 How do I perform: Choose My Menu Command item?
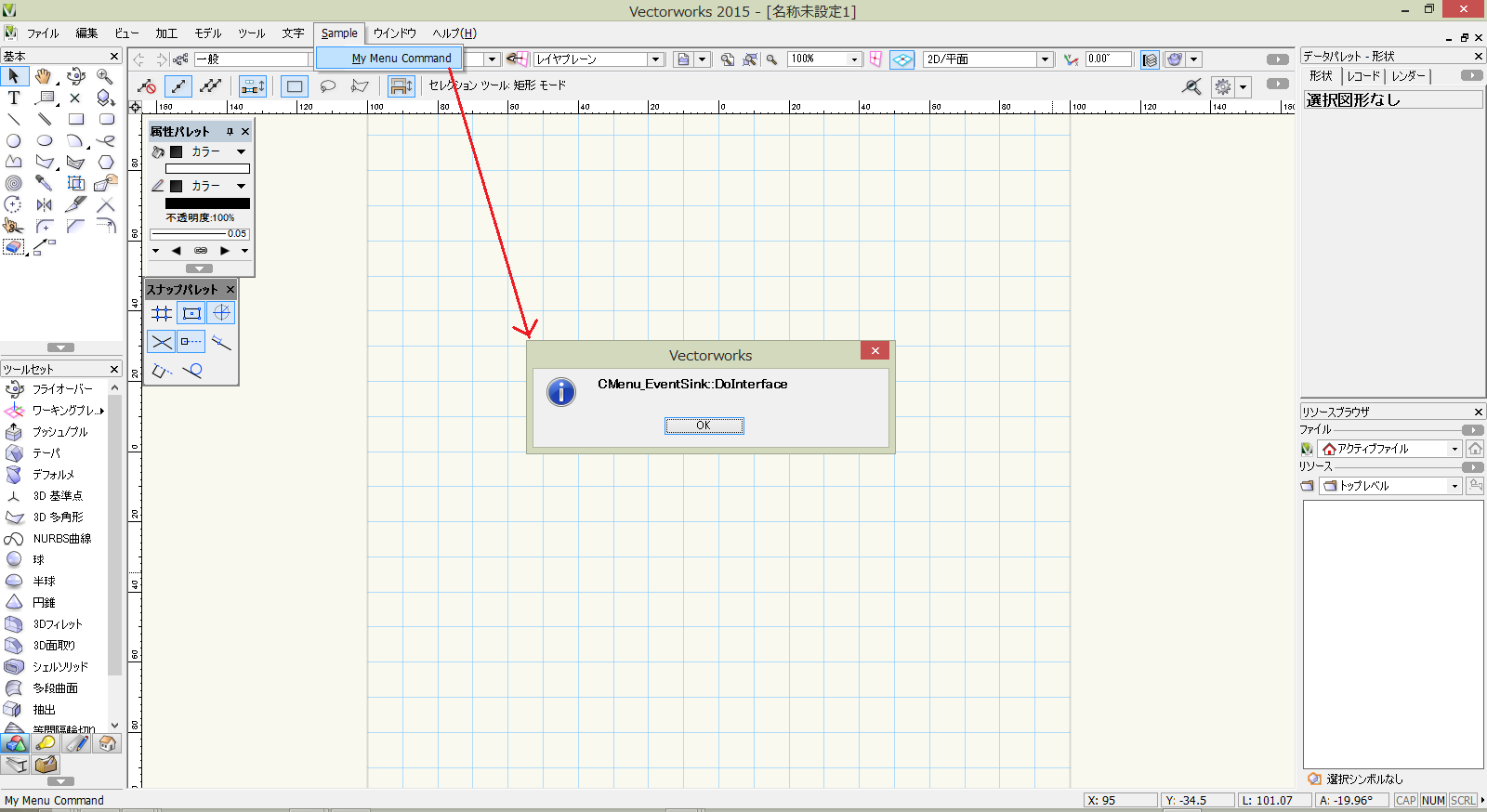(x=389, y=58)
